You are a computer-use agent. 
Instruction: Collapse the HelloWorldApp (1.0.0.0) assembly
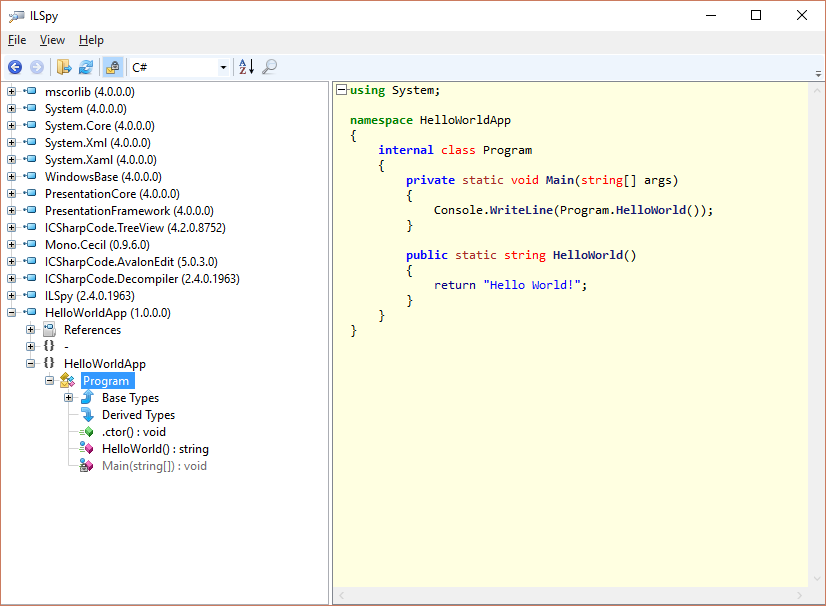click(x=12, y=312)
